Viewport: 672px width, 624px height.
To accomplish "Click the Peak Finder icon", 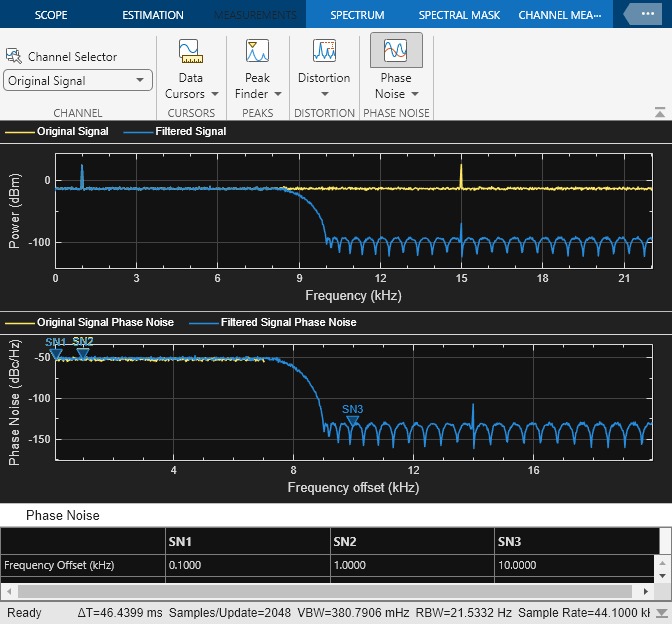I will coord(257,52).
